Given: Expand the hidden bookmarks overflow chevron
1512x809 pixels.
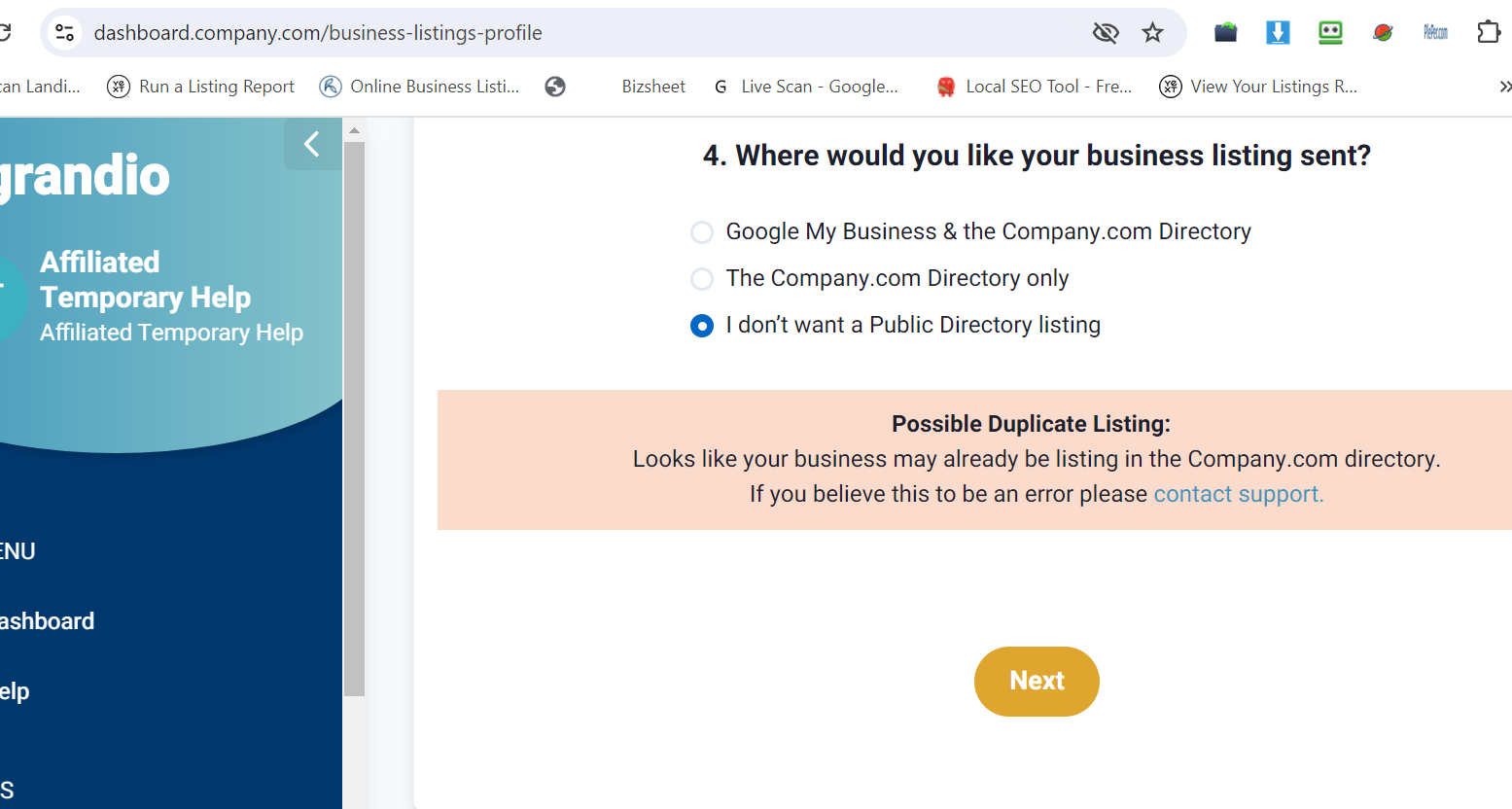Looking at the screenshot, I should click(x=1503, y=87).
